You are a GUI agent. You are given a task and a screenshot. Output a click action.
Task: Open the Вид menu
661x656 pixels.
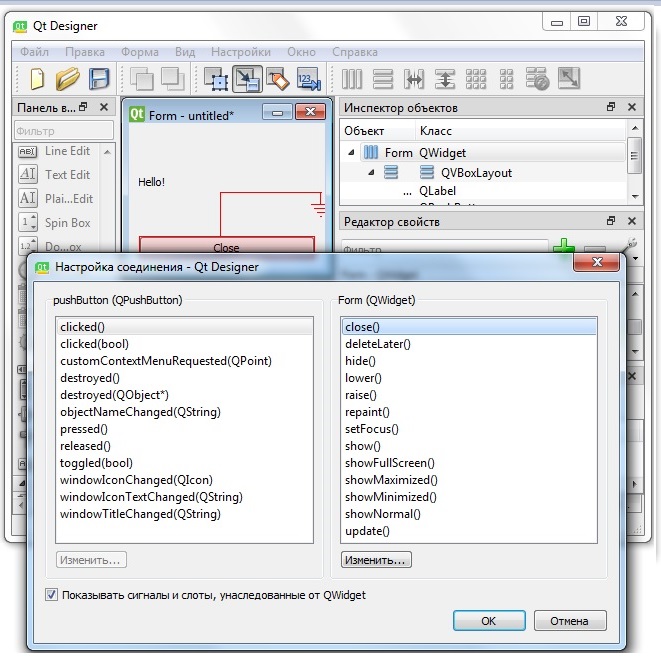185,52
